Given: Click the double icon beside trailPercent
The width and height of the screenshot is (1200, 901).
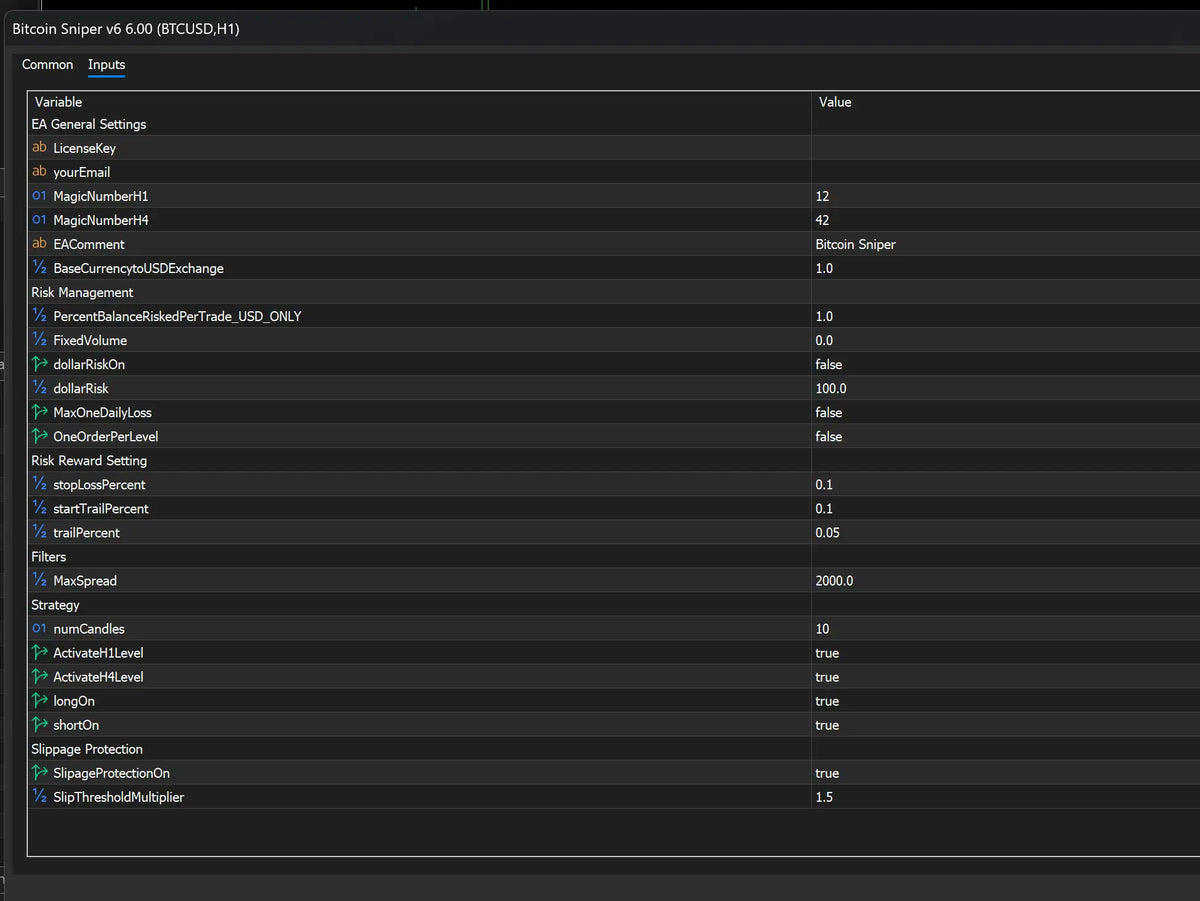Looking at the screenshot, I should (x=39, y=532).
